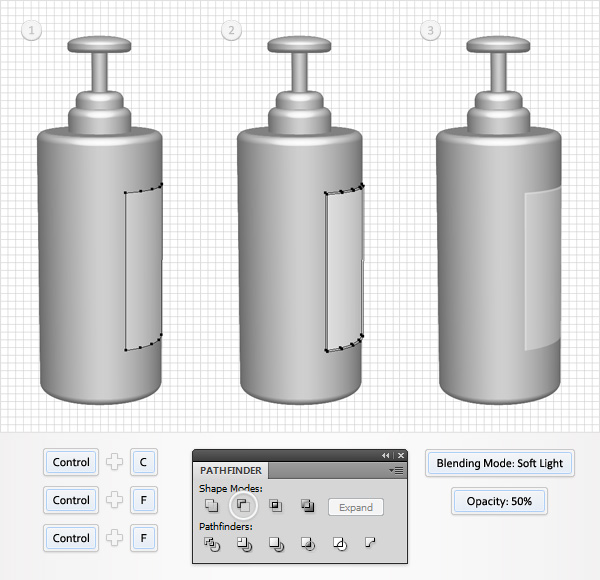Select the outlined label path on bottle 1
This screenshot has width=600, height=580.
tap(143, 268)
